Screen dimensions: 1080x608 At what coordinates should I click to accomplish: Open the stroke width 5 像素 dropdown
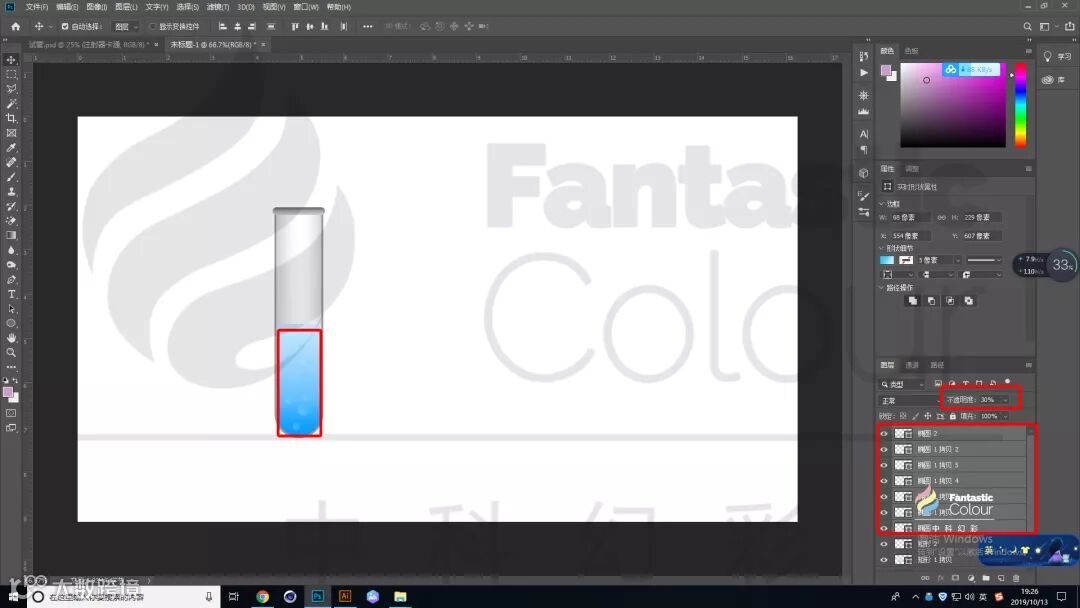[x=957, y=260]
